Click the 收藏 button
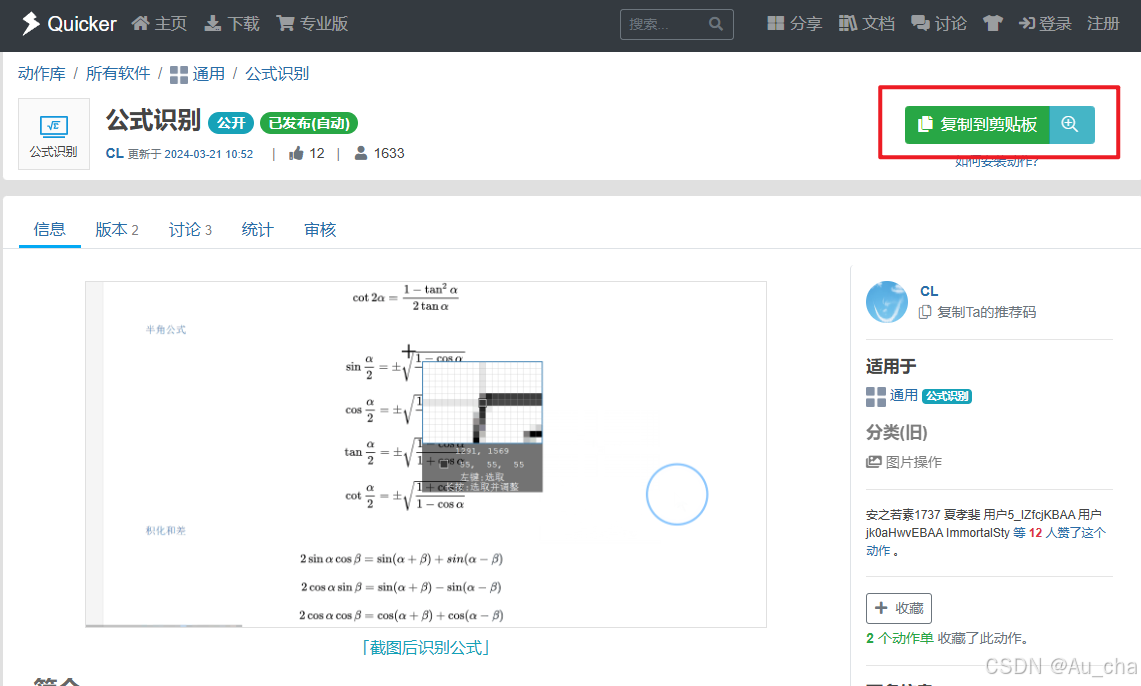1141x686 pixels. tap(898, 608)
